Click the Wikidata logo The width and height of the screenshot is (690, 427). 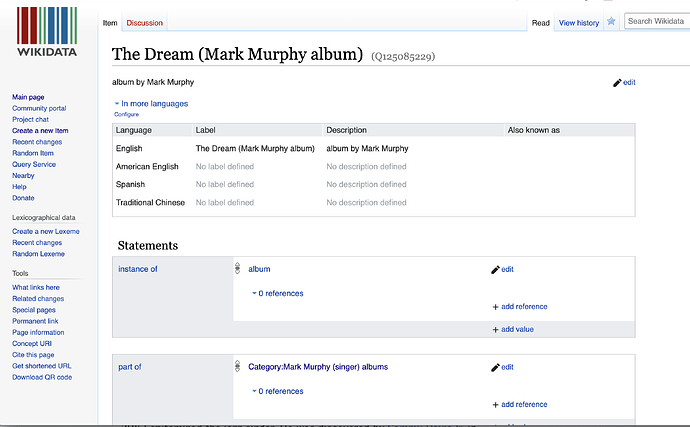[x=47, y=32]
